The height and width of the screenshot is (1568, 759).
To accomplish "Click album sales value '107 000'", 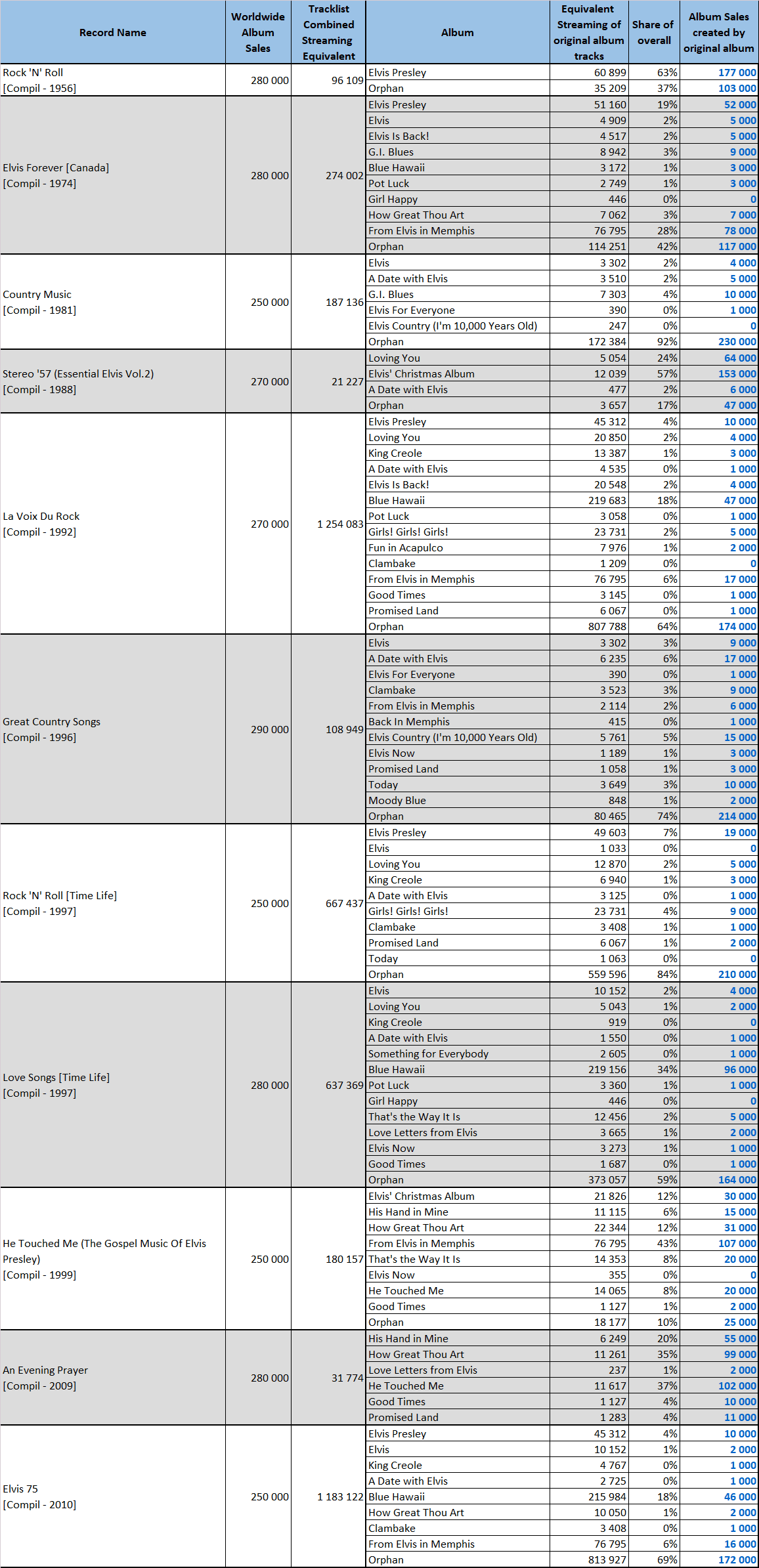I will [737, 1243].
